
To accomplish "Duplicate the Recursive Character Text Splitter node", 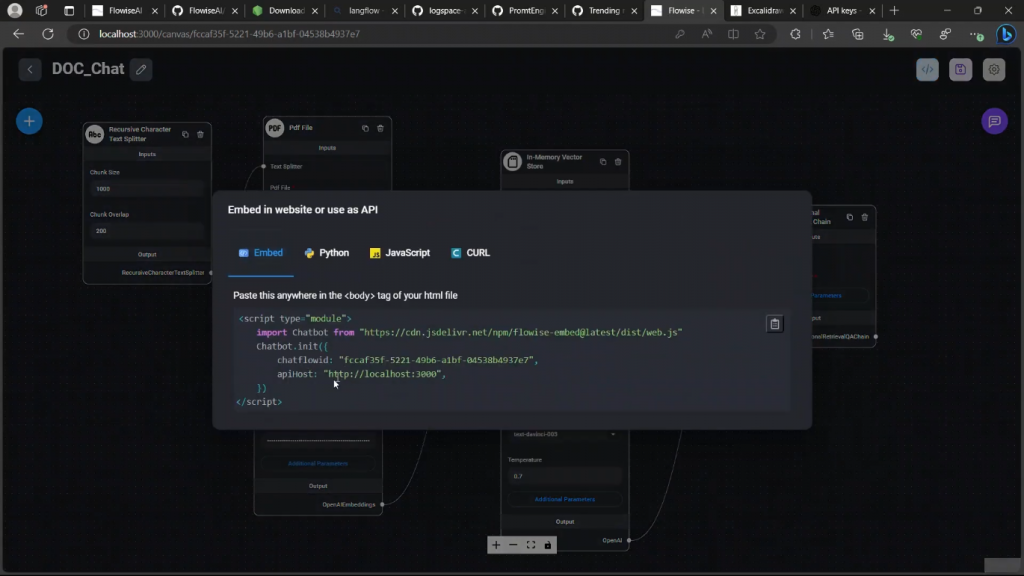I will click(x=185, y=135).
